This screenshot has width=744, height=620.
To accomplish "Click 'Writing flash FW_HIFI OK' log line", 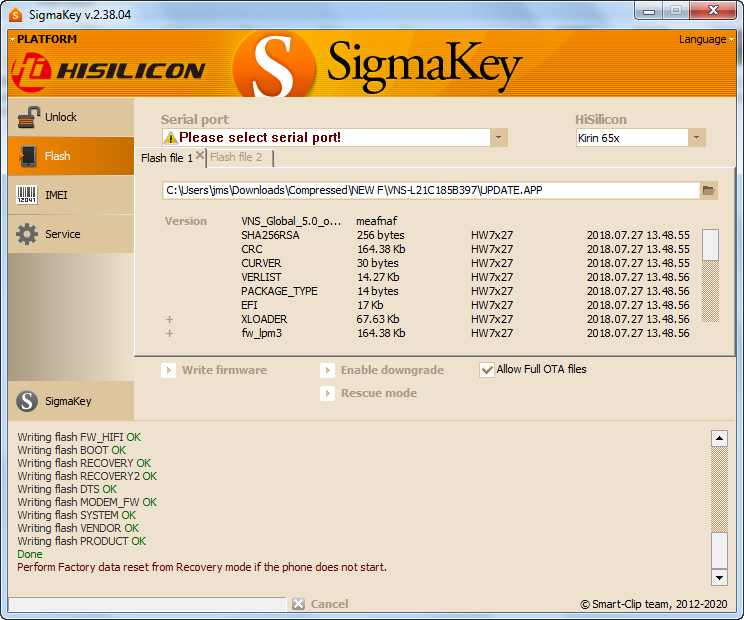I will pyautogui.click(x=79, y=437).
